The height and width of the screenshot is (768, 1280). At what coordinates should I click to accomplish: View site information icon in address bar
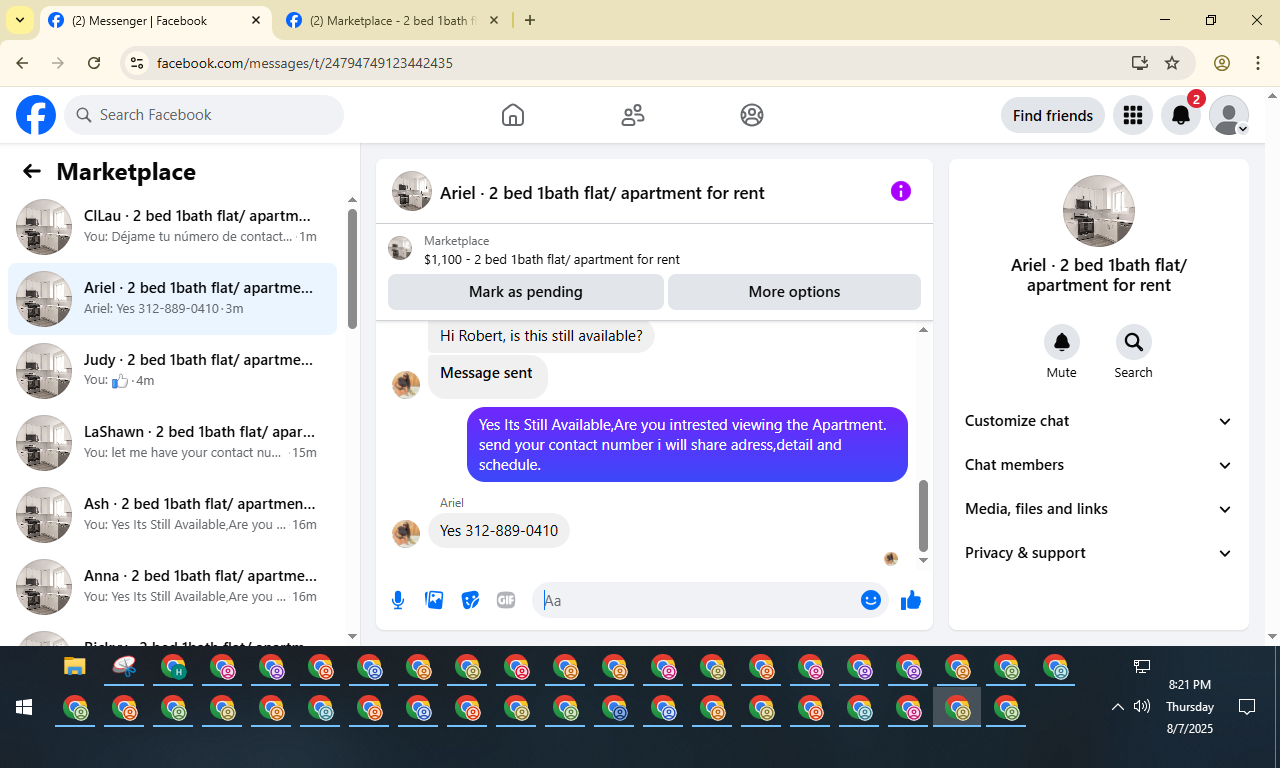(138, 63)
